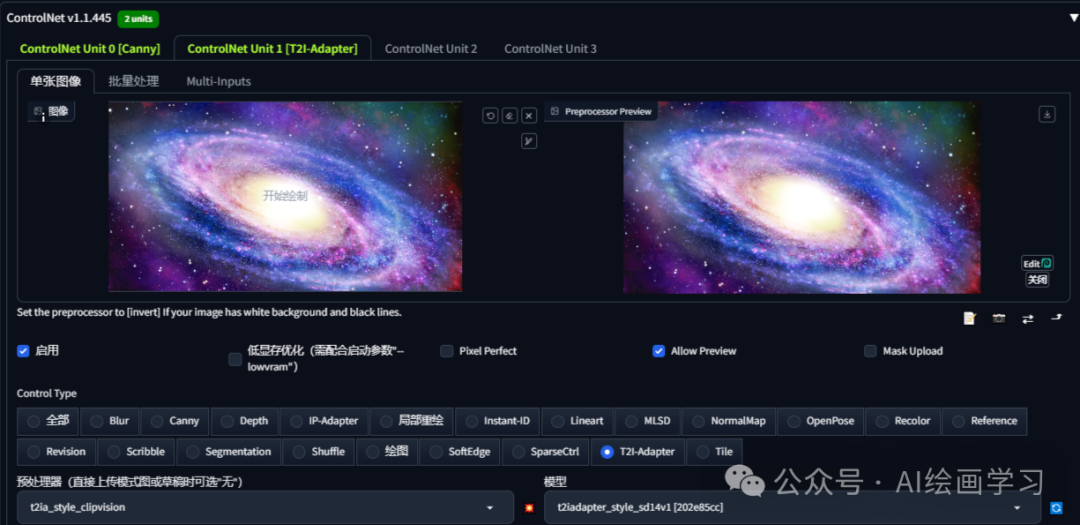
Task: Open ControlNet Unit 2 tab
Action: point(431,48)
